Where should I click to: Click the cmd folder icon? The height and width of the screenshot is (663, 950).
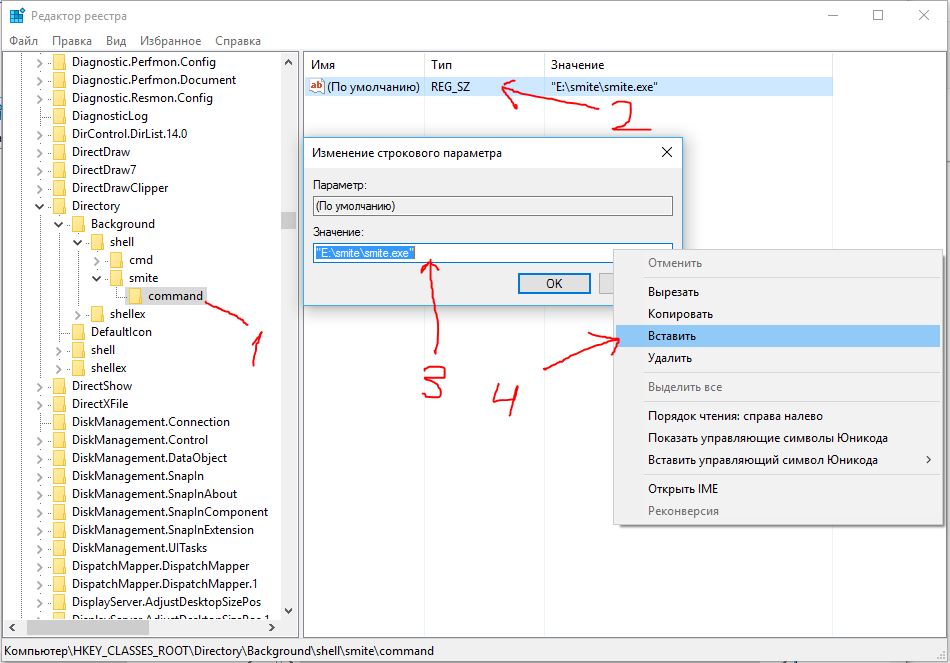[x=116, y=260]
